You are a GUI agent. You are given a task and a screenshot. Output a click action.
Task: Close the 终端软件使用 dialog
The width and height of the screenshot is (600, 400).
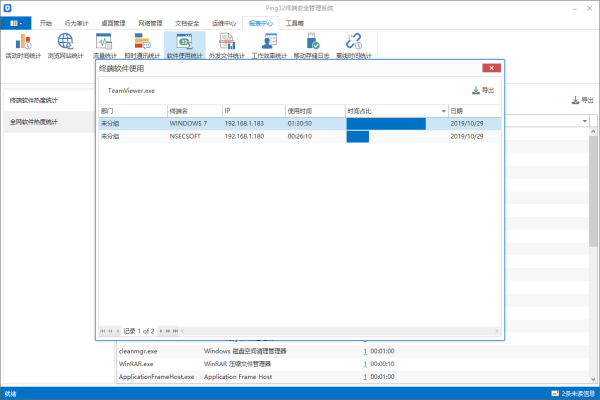coord(490,68)
